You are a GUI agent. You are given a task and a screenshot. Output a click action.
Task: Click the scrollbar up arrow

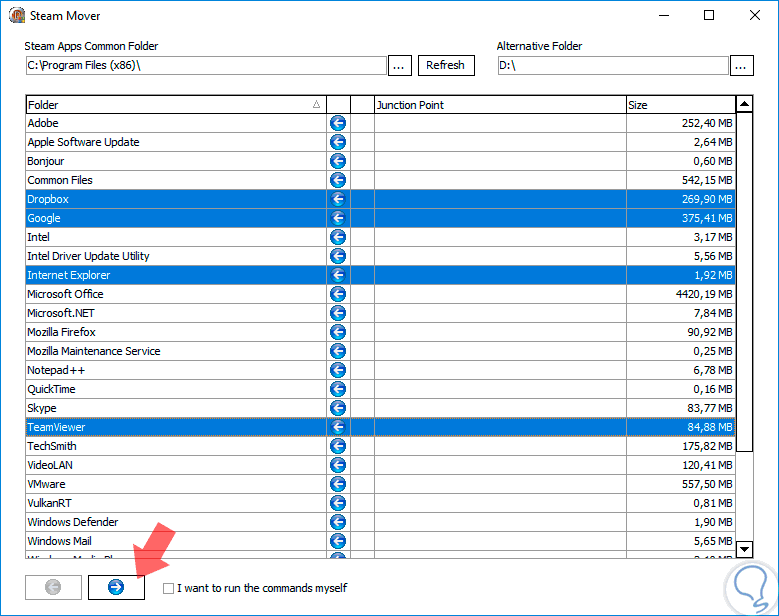pyautogui.click(x=744, y=104)
